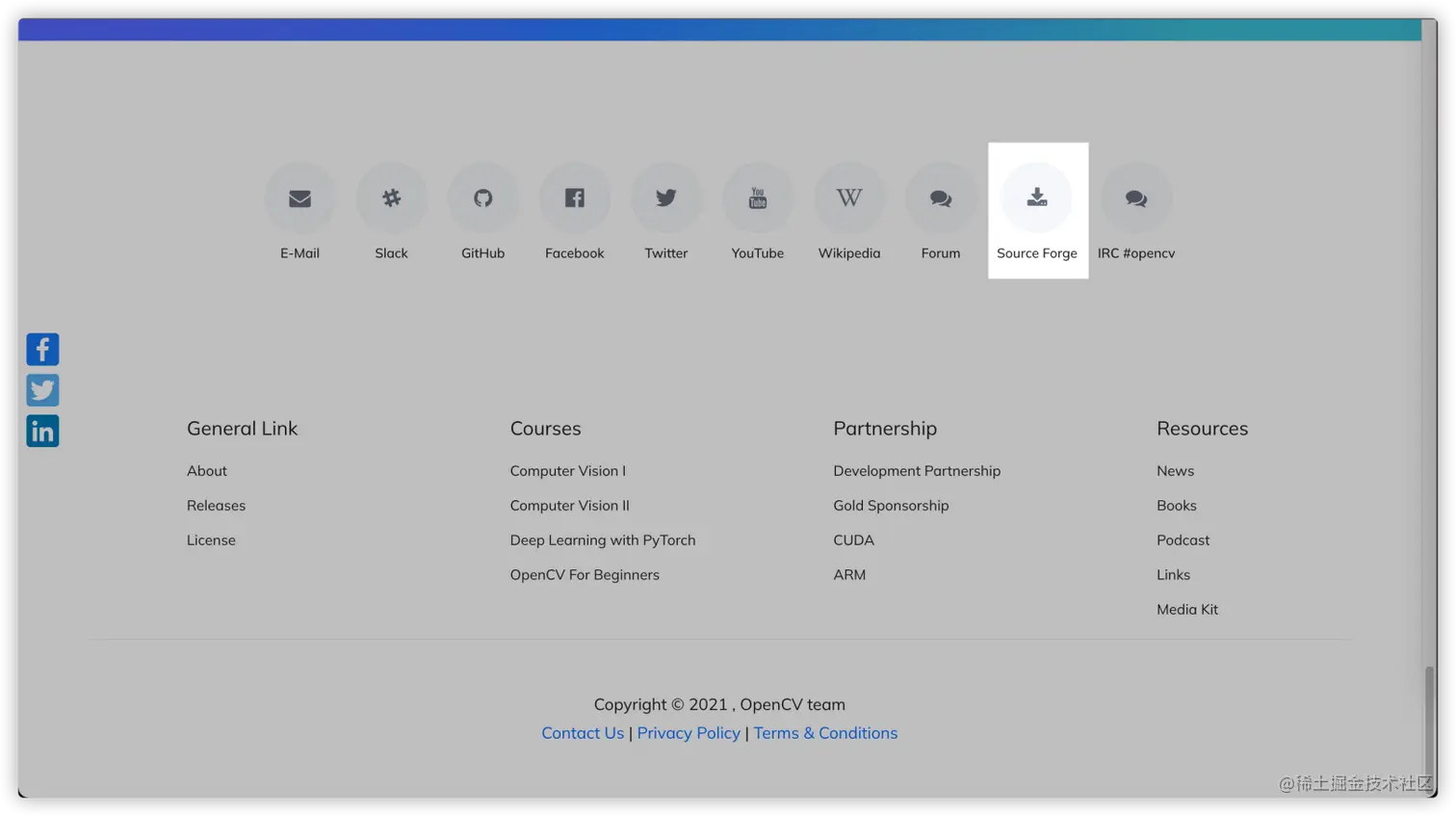
Task: Go to the Releases link
Action: pyautogui.click(x=216, y=506)
